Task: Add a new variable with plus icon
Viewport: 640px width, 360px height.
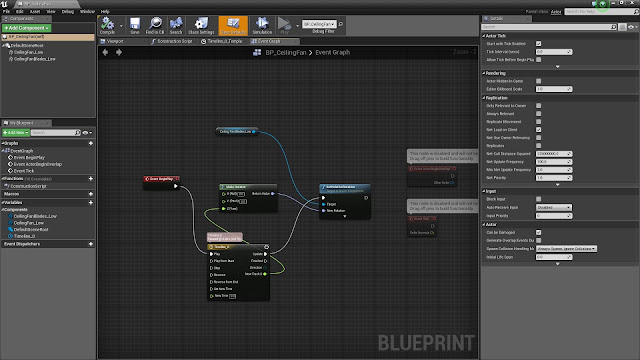Action: [91, 202]
